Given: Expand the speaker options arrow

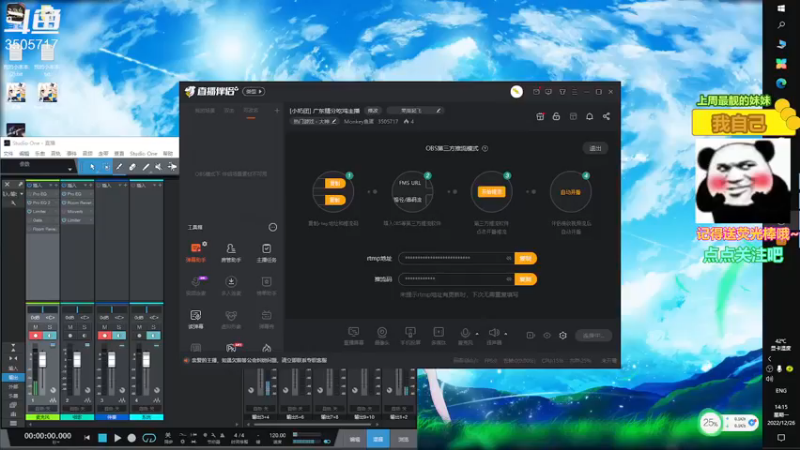Looking at the screenshot, I should click(506, 334).
